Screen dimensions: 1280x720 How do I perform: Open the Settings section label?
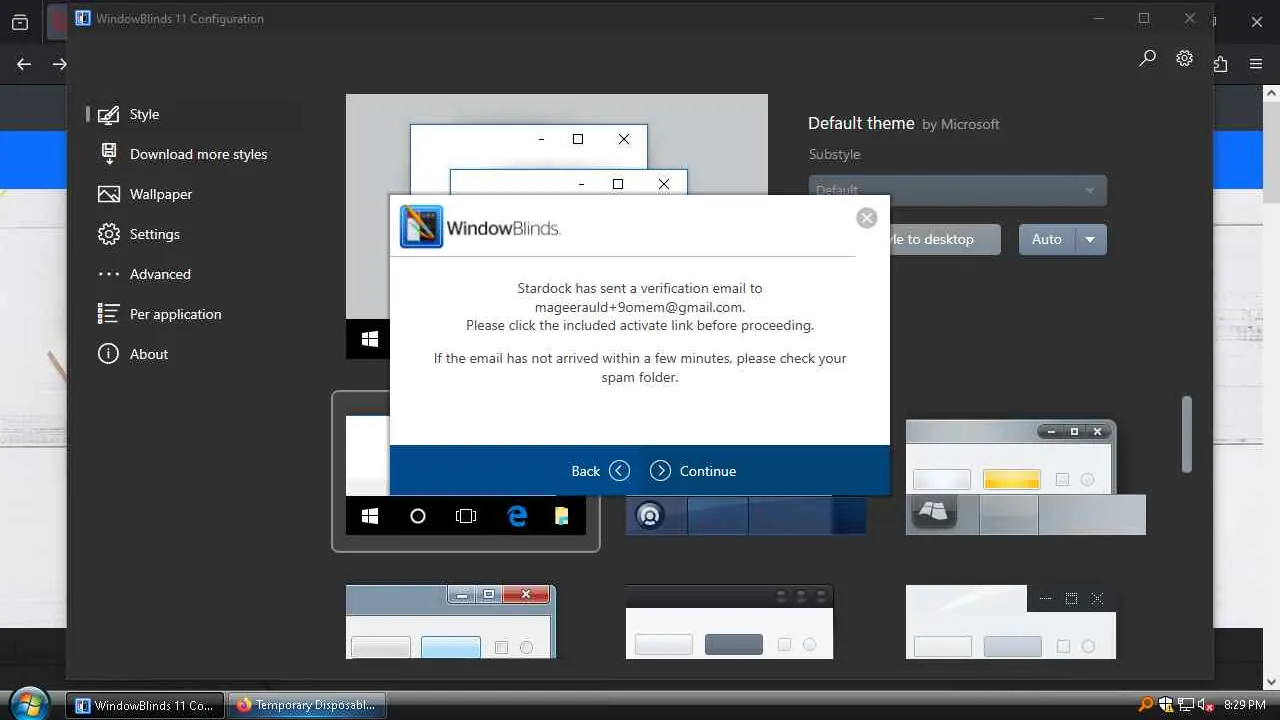click(x=155, y=234)
